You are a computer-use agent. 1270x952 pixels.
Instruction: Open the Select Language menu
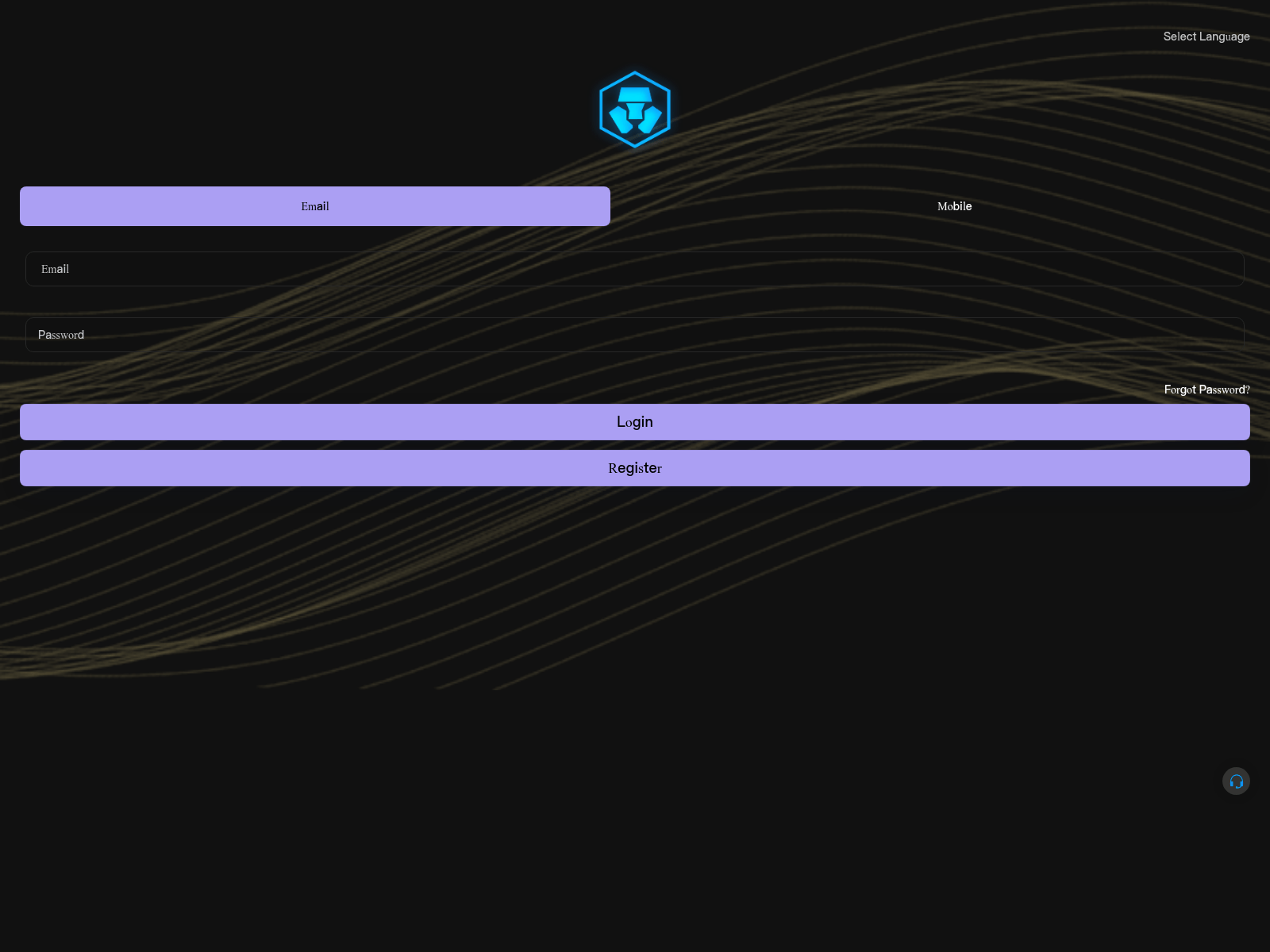pos(1206,36)
